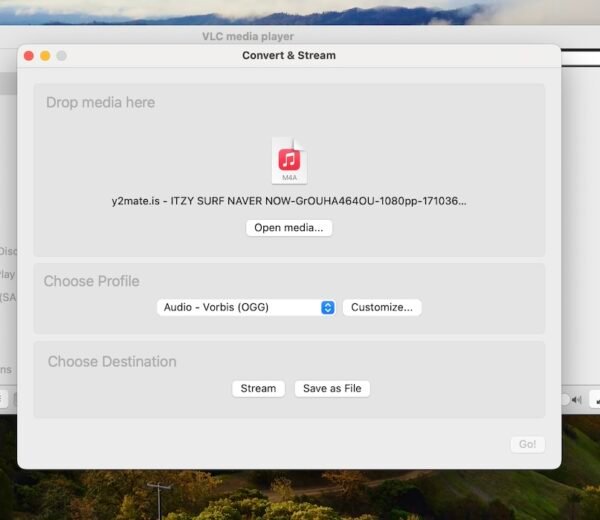This screenshot has height=520, width=600.
Task: Click the M4A file icon in the drop area
Action: click(x=289, y=161)
